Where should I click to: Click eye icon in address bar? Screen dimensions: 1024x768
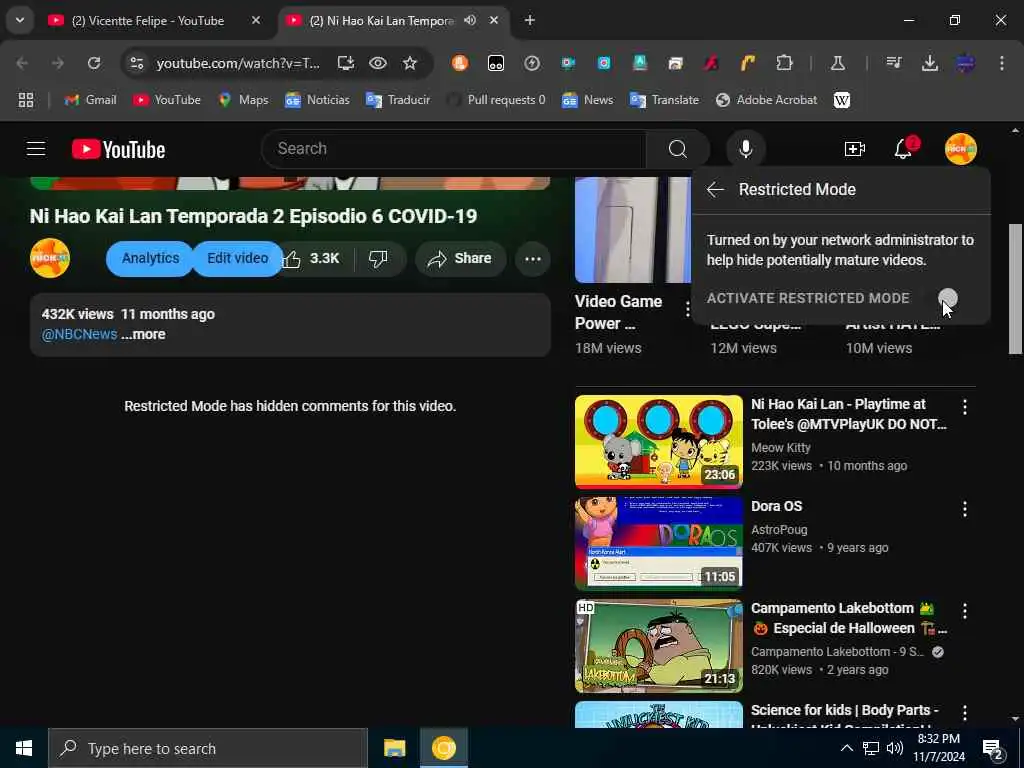[x=377, y=63]
